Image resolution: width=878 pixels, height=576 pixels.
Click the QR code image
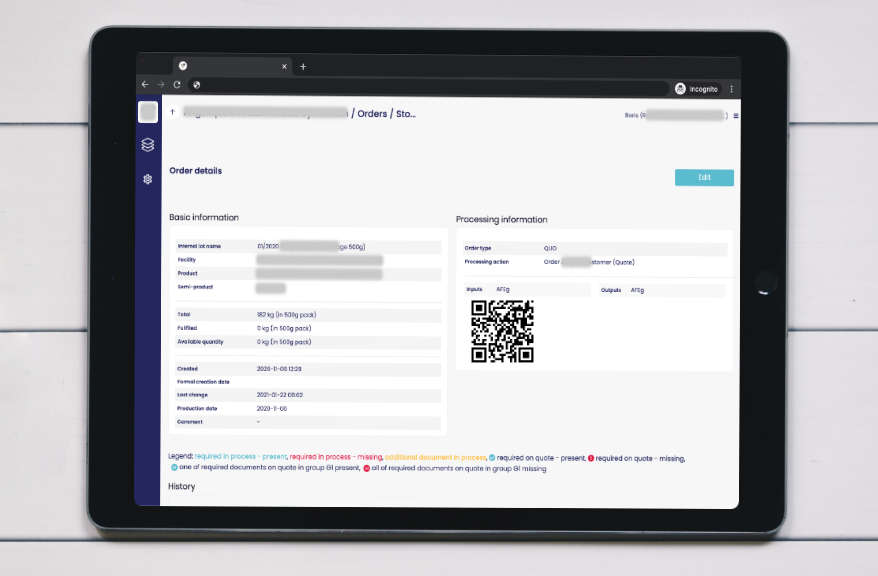click(x=502, y=331)
